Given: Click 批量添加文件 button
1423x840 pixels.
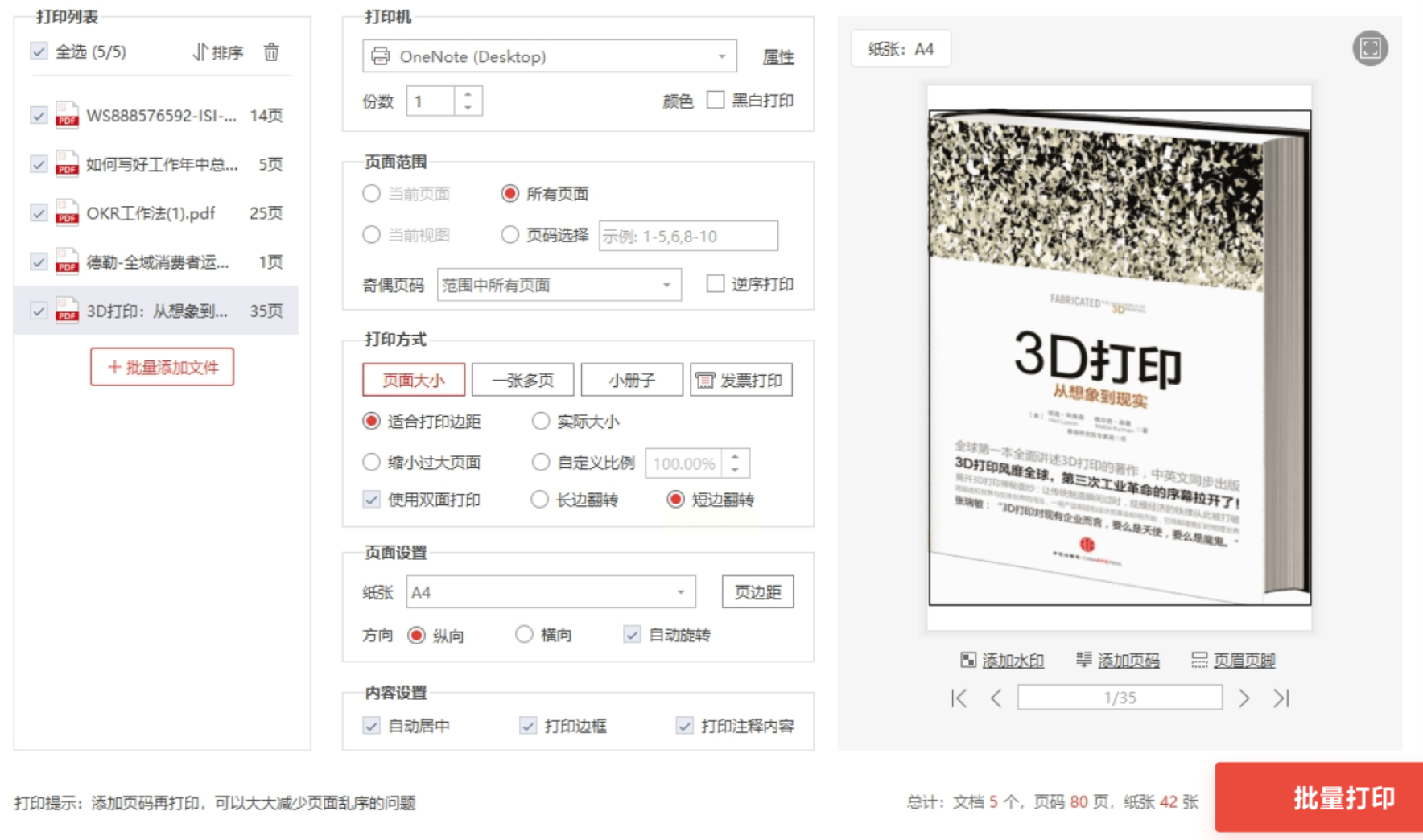Looking at the screenshot, I should 162,367.
